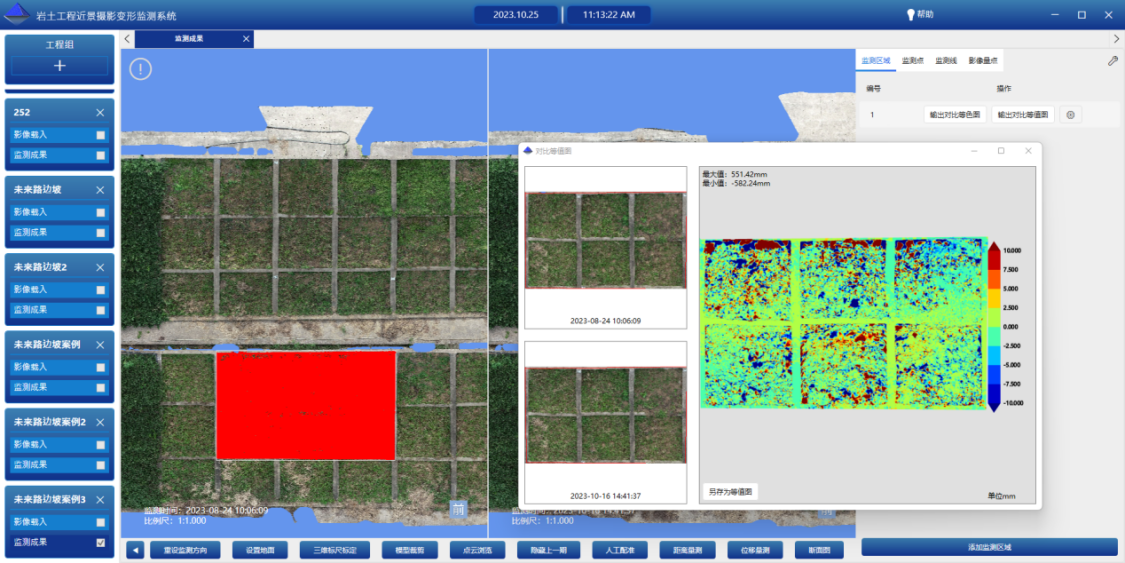Open the 影像量点 tab
The image size is (1125, 563).
click(x=982, y=61)
